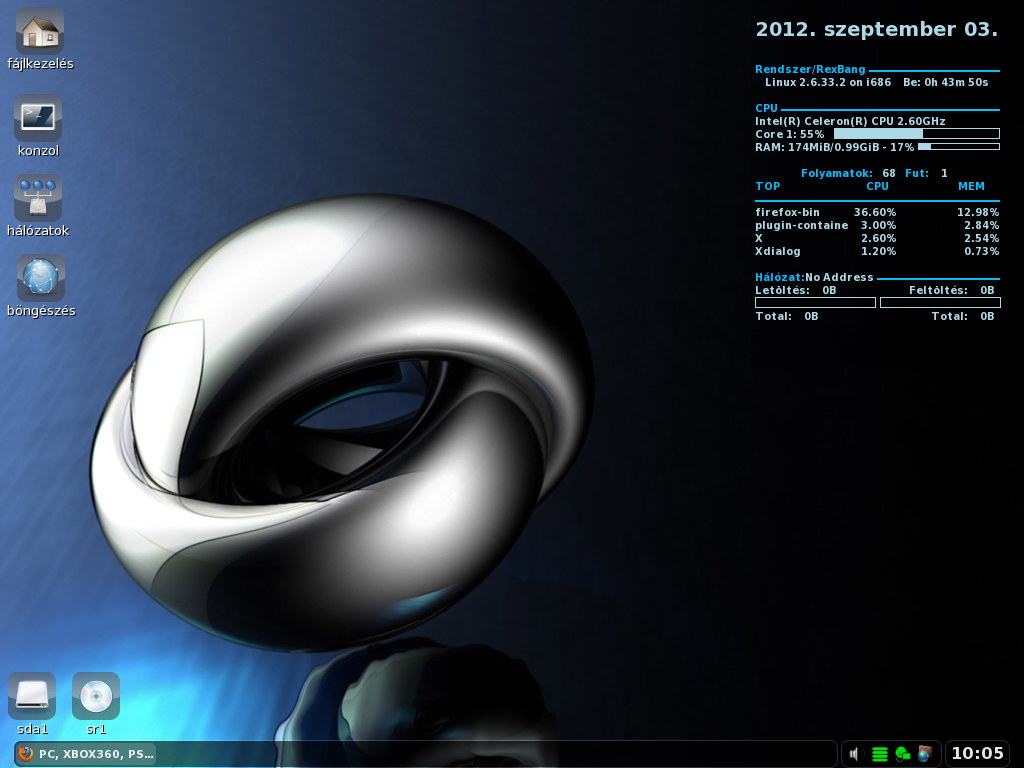Click the Letöltés download graph box

coord(815,302)
